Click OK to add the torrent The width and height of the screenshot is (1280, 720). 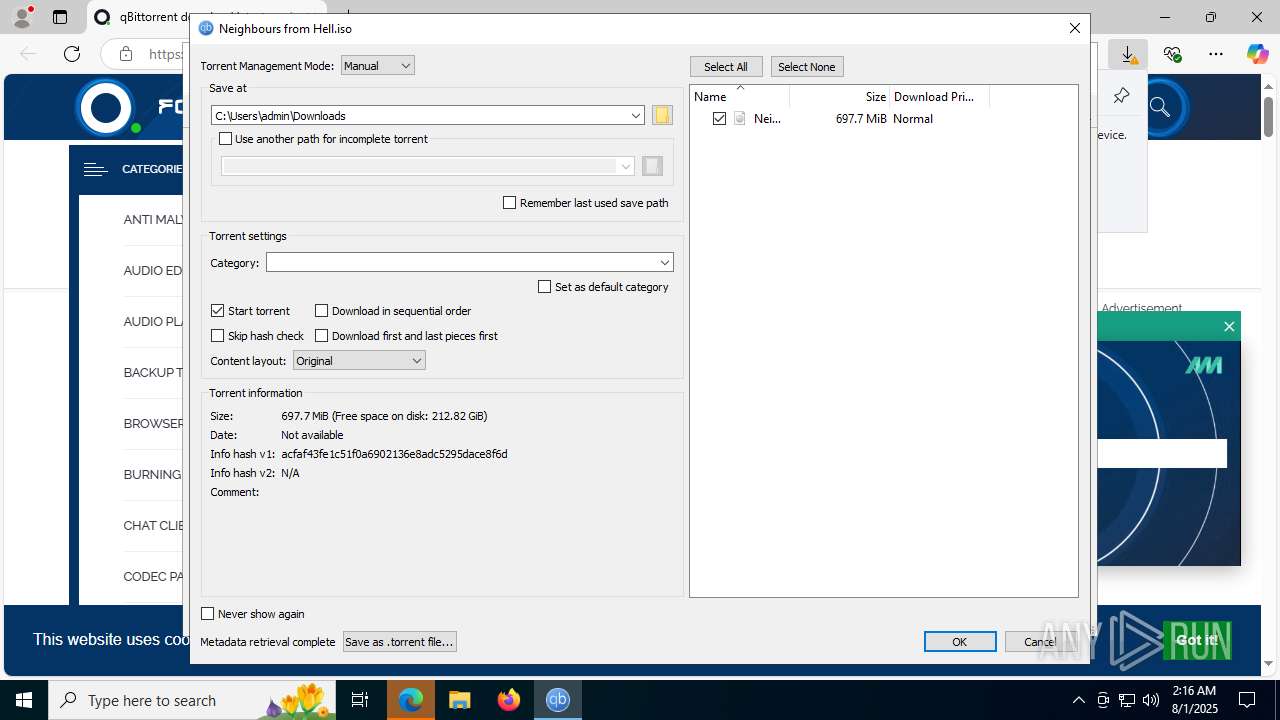[960, 642]
